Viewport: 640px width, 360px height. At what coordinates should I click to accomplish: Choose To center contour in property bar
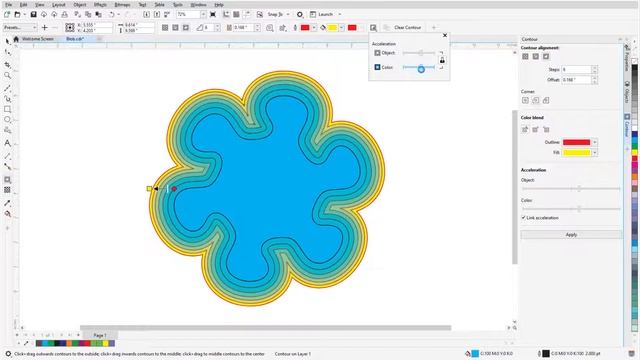point(165,27)
